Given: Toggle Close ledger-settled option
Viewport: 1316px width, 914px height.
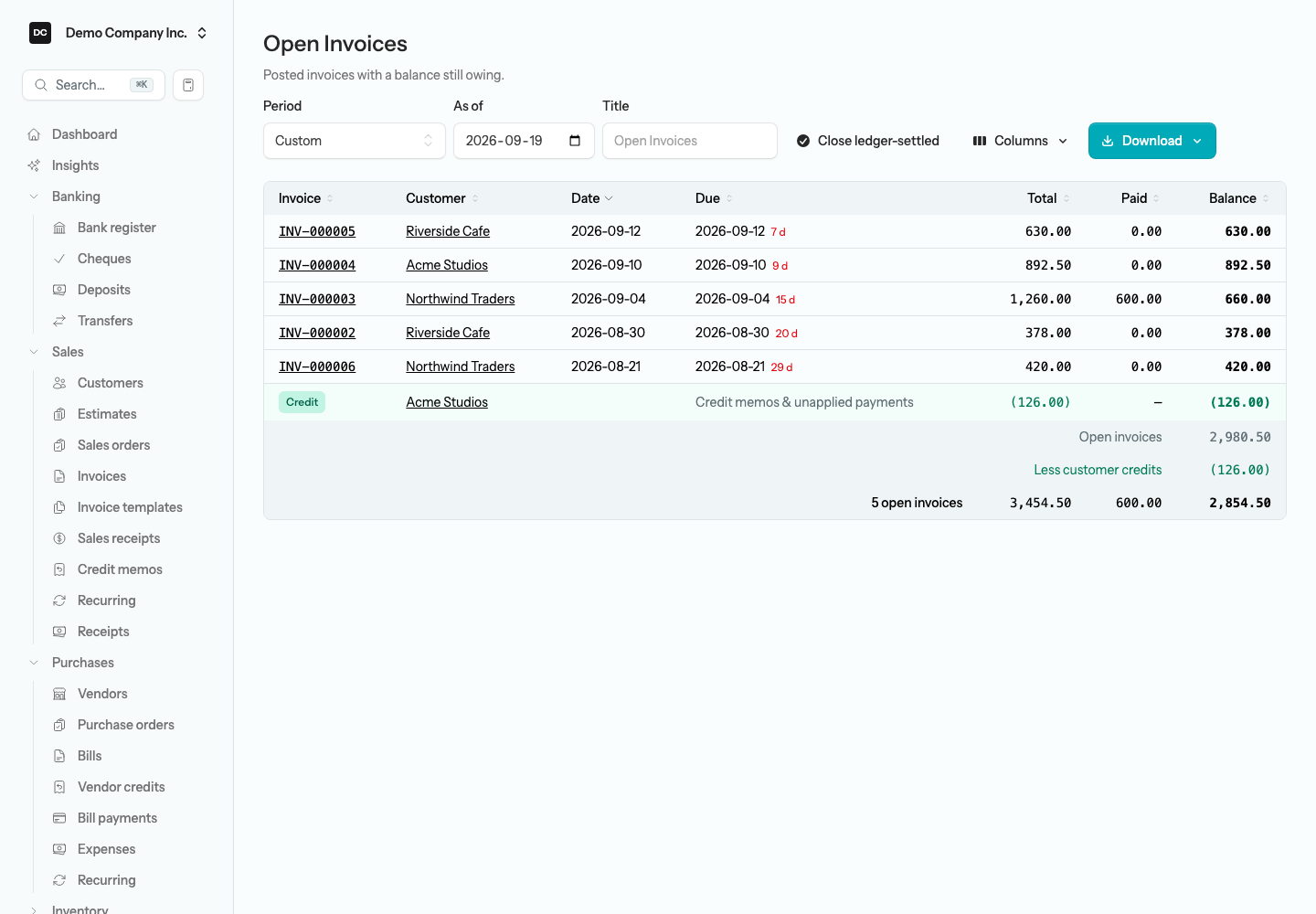Looking at the screenshot, I should tap(867, 141).
